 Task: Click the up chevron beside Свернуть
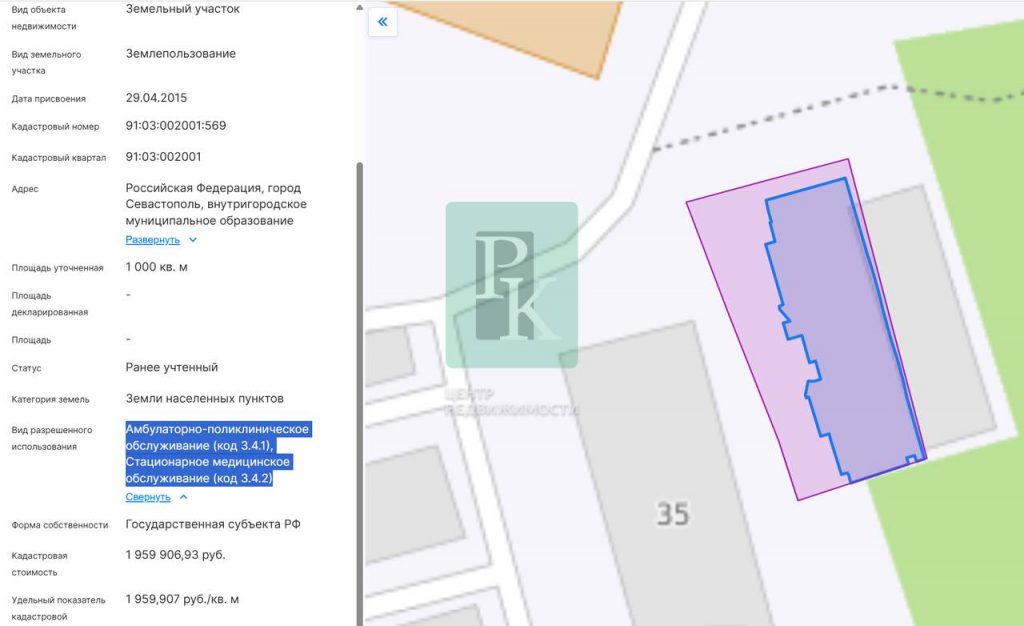pyautogui.click(x=183, y=497)
